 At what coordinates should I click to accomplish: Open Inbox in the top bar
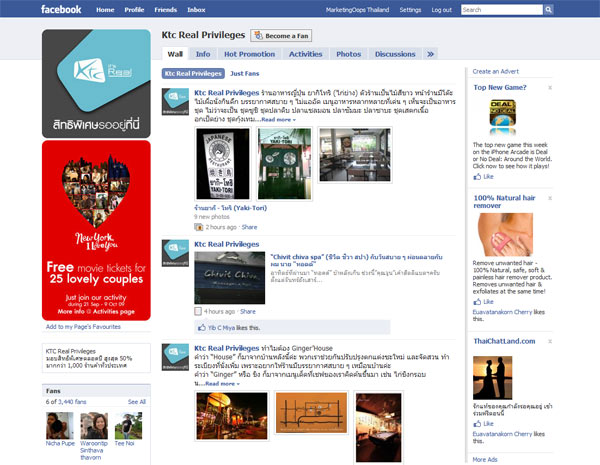(196, 10)
